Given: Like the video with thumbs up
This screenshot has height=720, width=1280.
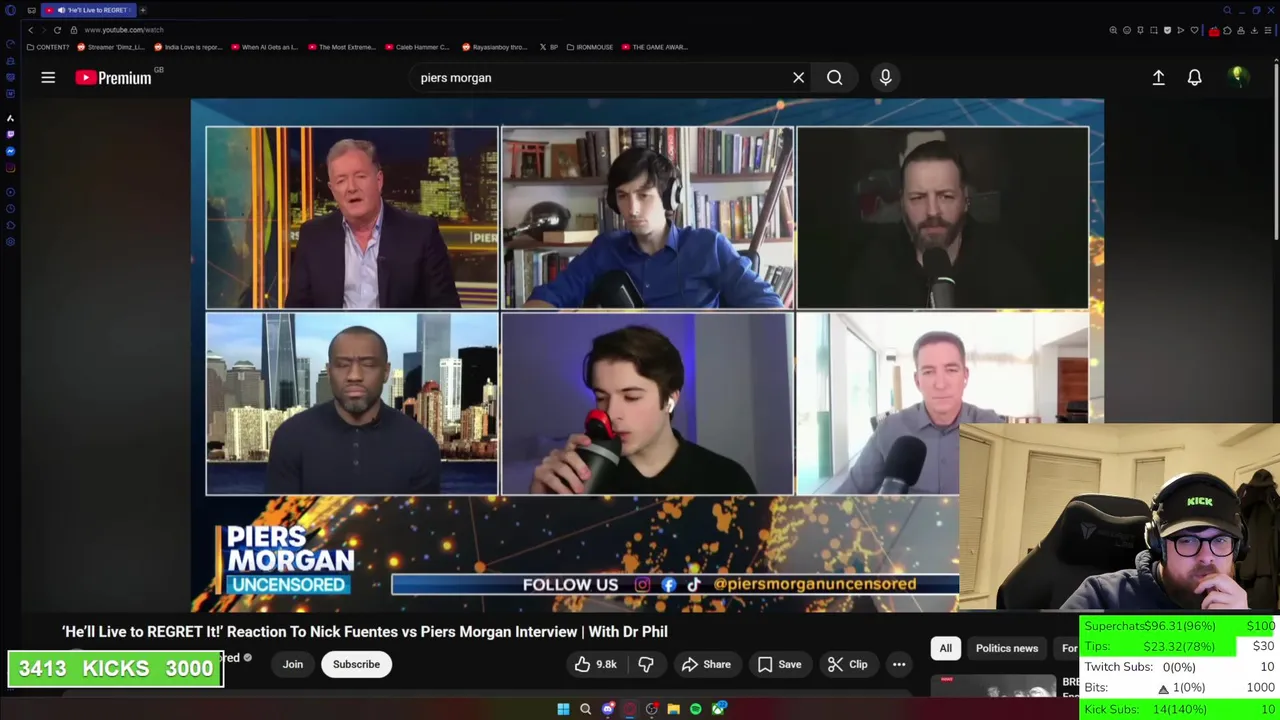Looking at the screenshot, I should 594,664.
